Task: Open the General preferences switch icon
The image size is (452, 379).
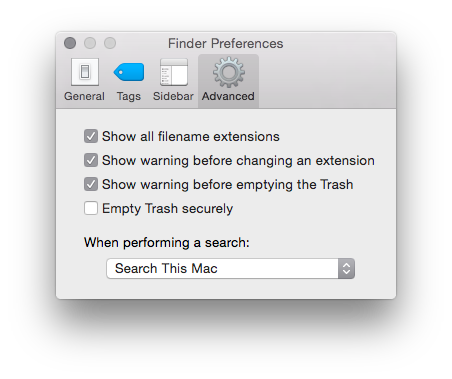Action: 85,72
